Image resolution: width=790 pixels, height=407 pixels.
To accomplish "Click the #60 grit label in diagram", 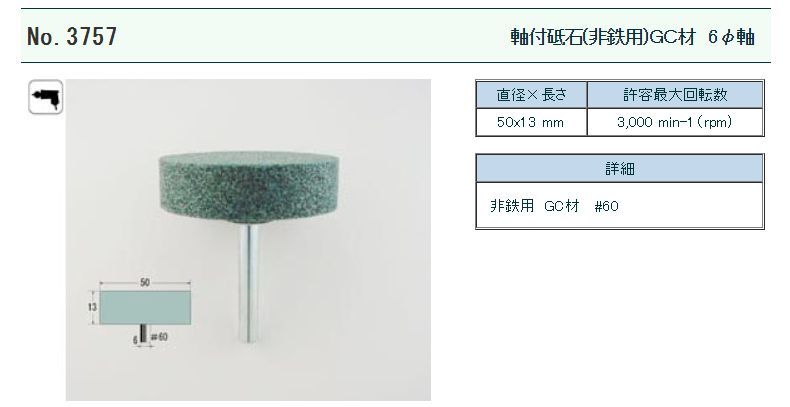I will coord(159,336).
